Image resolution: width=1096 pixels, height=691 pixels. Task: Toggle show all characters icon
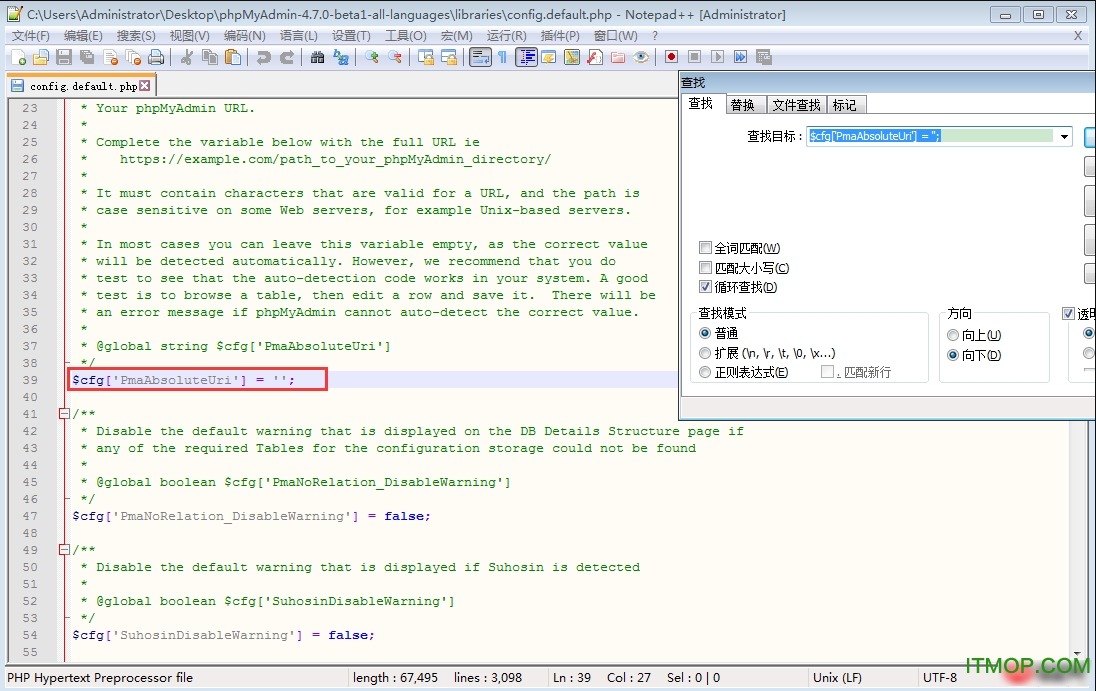502,57
